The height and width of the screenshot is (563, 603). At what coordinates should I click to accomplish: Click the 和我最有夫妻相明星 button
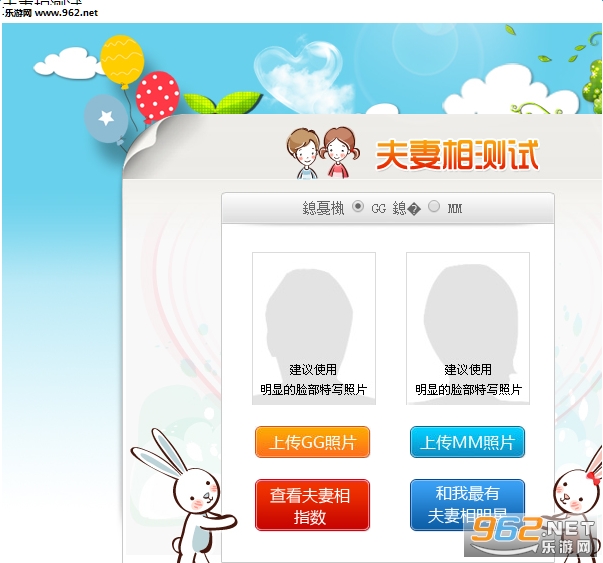coord(467,505)
